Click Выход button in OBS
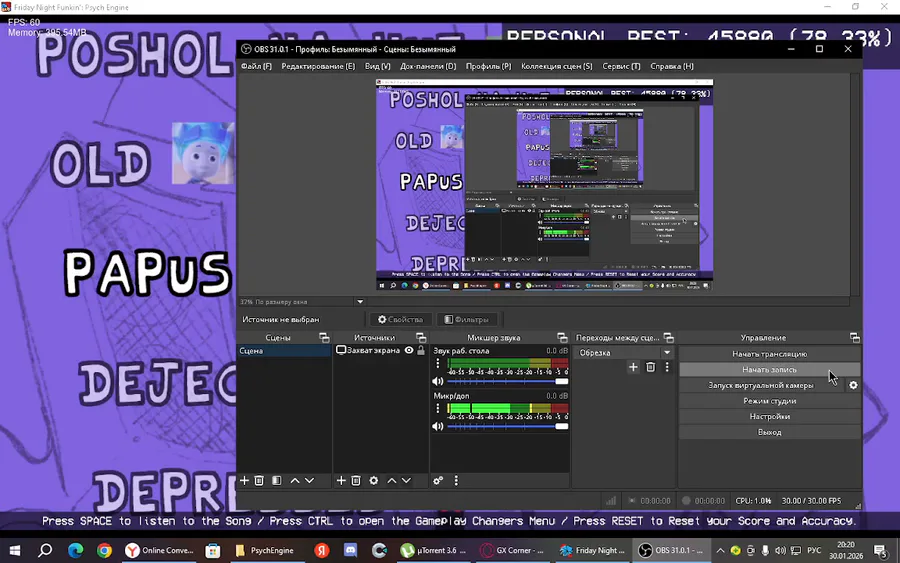Viewport: 900px width, 563px height. [x=769, y=432]
